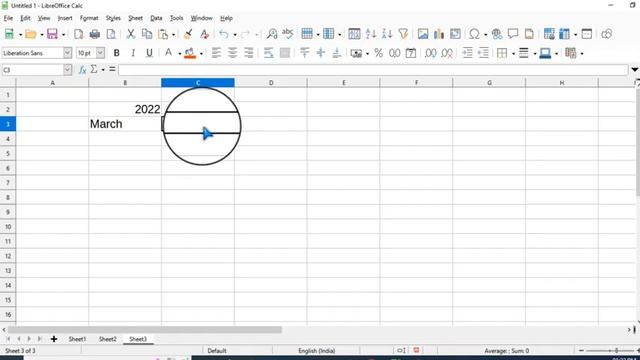Image resolution: width=640 pixels, height=360 pixels.
Task: Toggle Italic formatting
Action: click(133, 53)
